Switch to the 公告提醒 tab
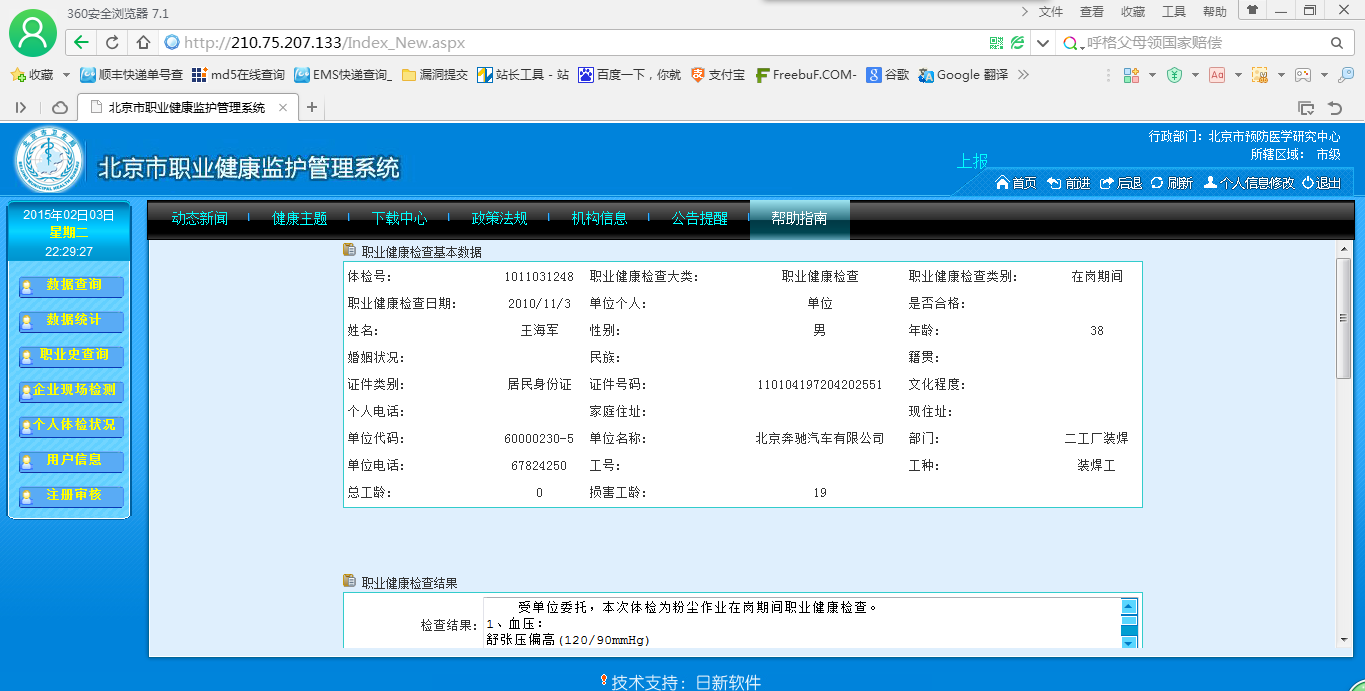 point(700,218)
